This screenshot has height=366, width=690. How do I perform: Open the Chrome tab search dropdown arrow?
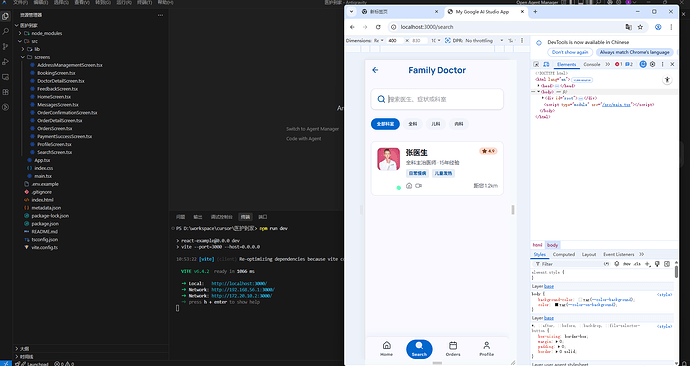(x=351, y=12)
